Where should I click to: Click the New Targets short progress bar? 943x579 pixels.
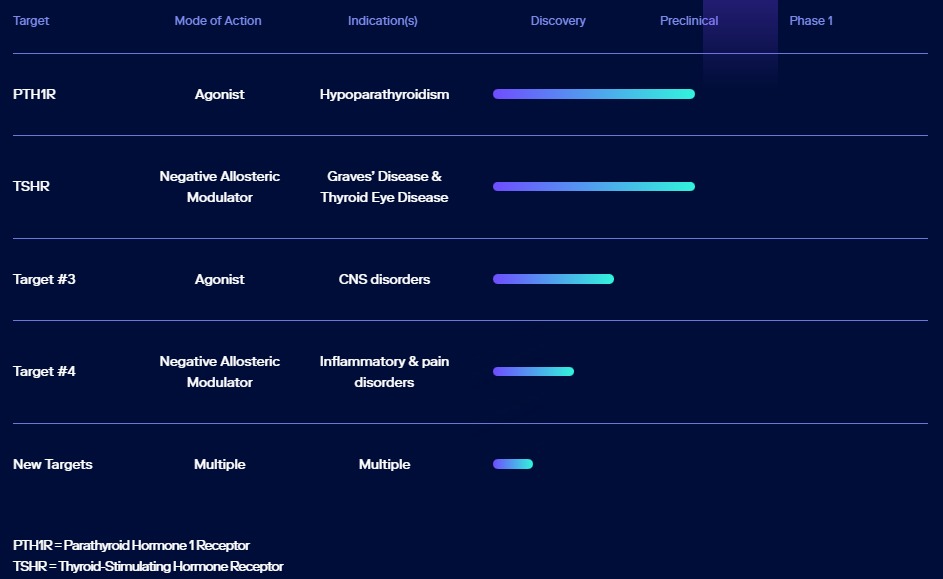[513, 464]
